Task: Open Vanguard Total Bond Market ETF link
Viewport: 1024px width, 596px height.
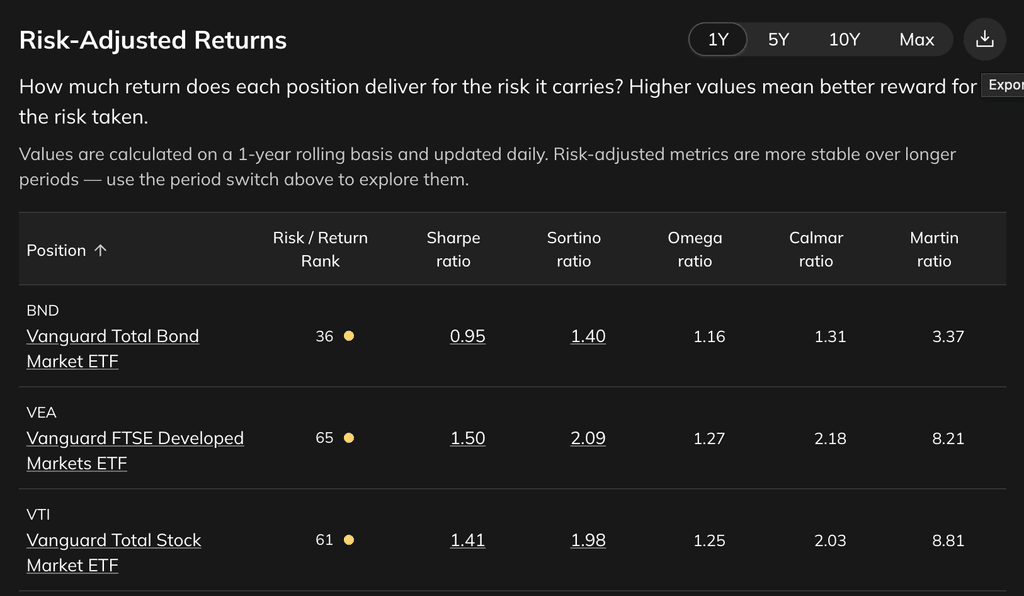Action: tap(113, 349)
